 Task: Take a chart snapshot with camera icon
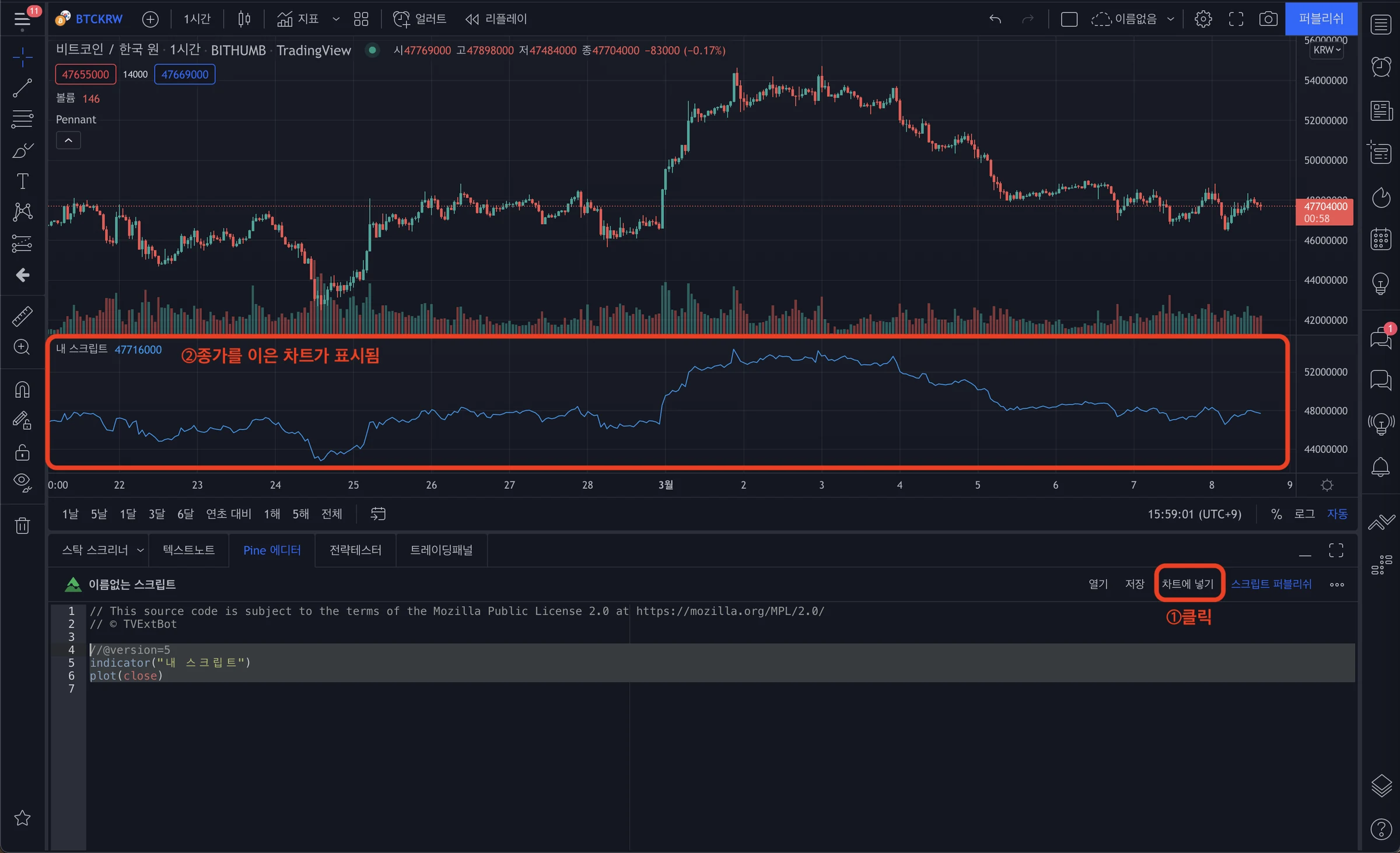click(x=1268, y=19)
